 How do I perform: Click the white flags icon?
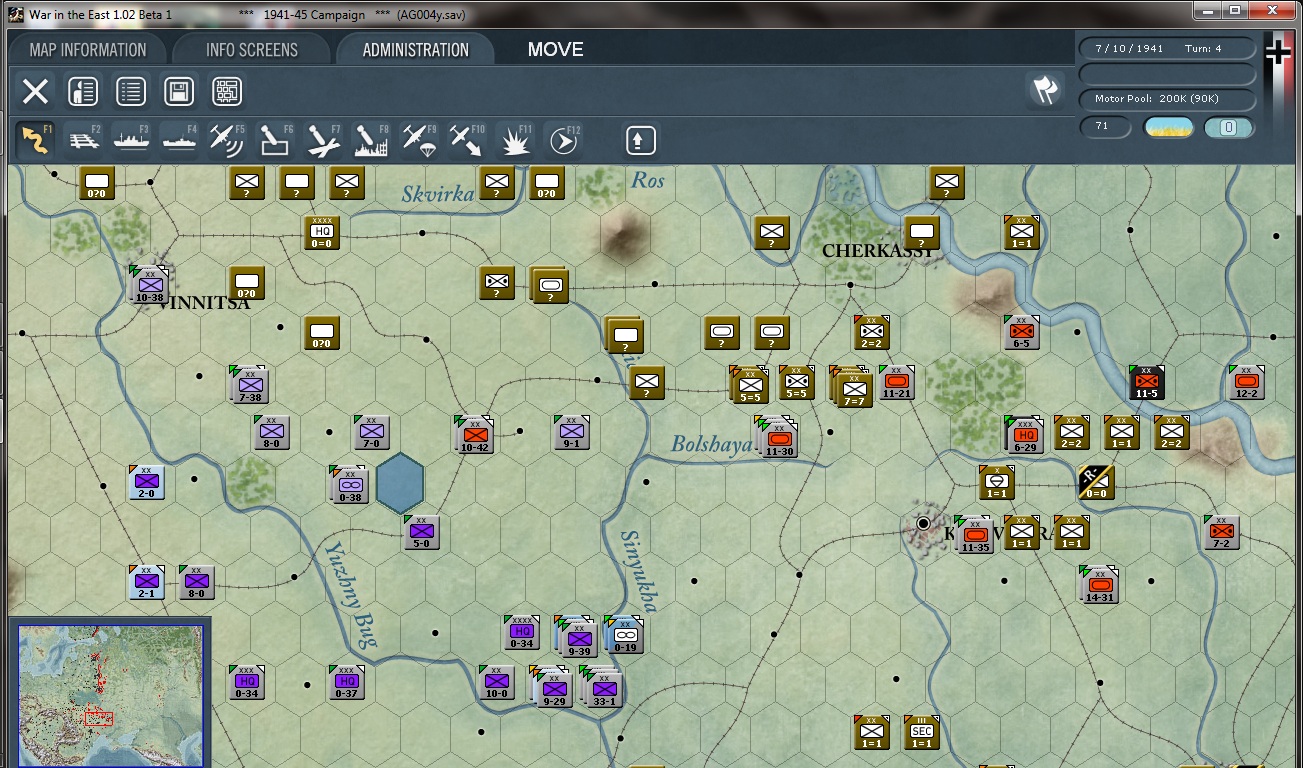pos(1045,90)
